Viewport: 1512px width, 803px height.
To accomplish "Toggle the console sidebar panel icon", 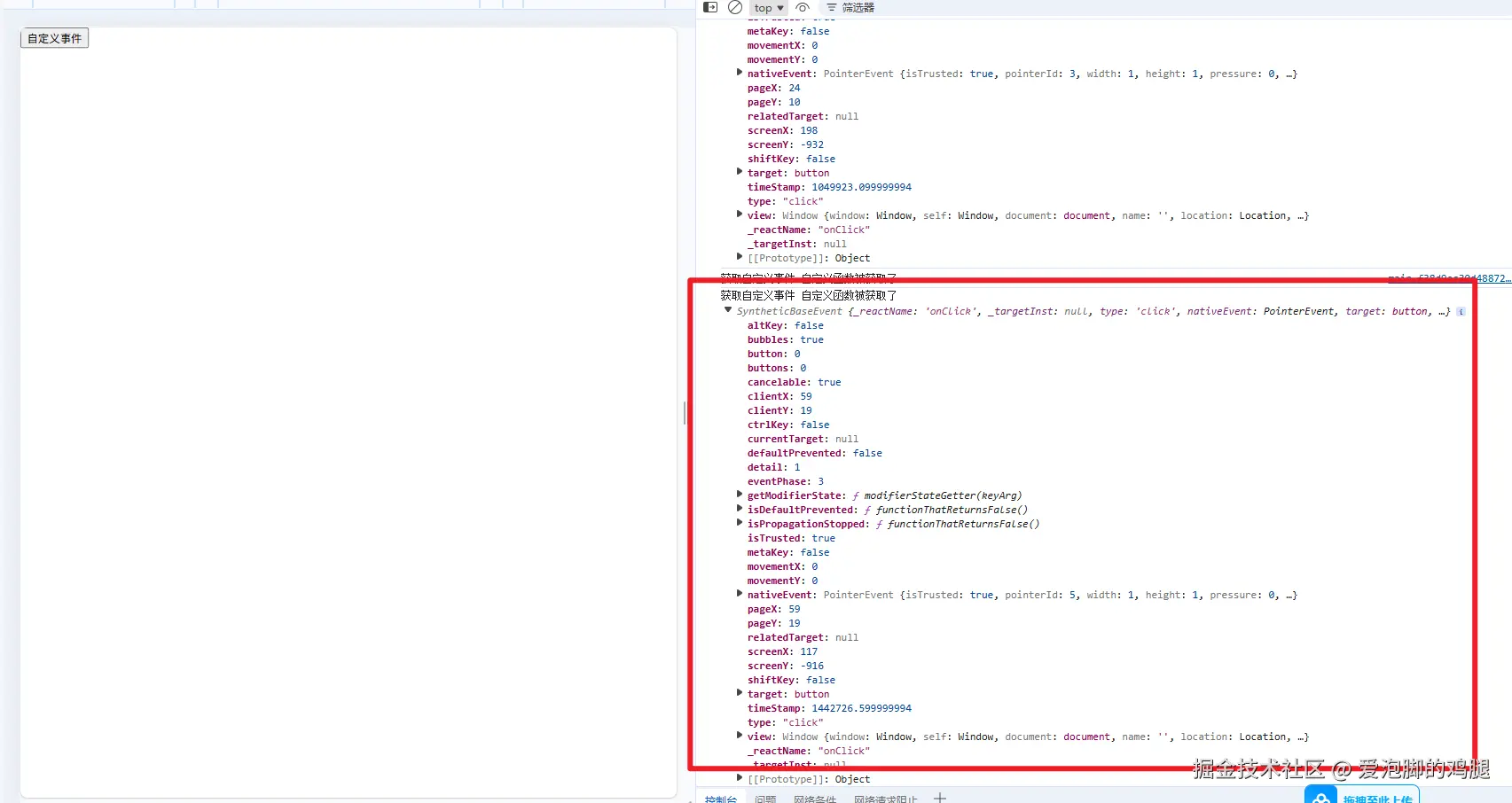I will coord(710,7).
